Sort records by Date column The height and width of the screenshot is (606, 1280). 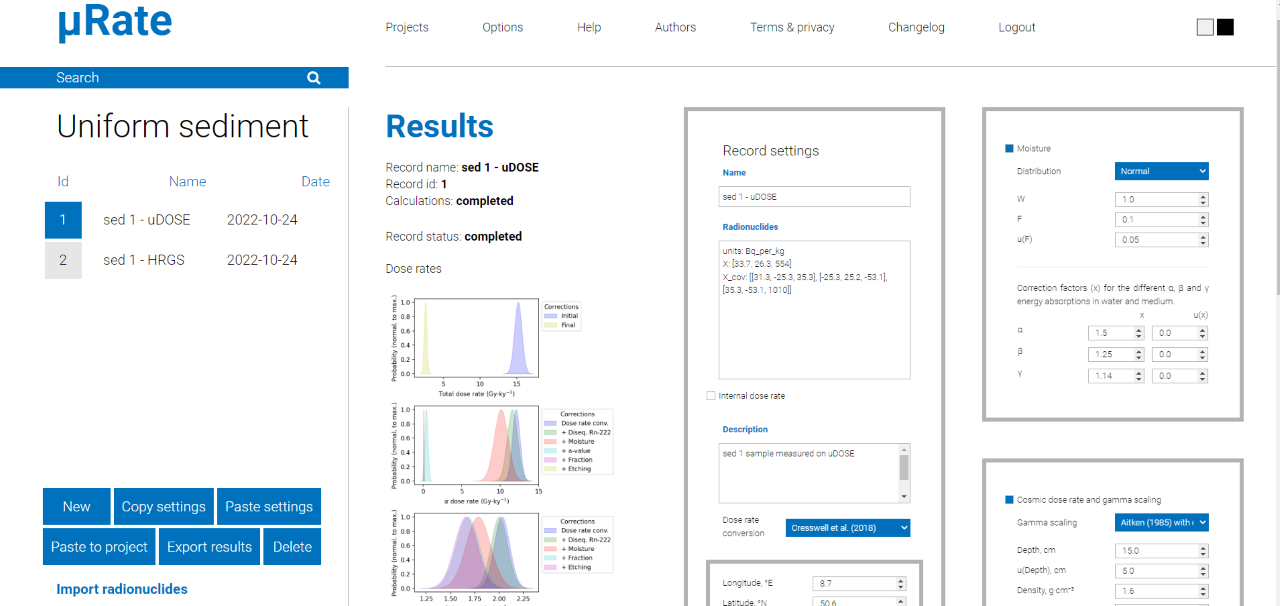click(x=315, y=181)
